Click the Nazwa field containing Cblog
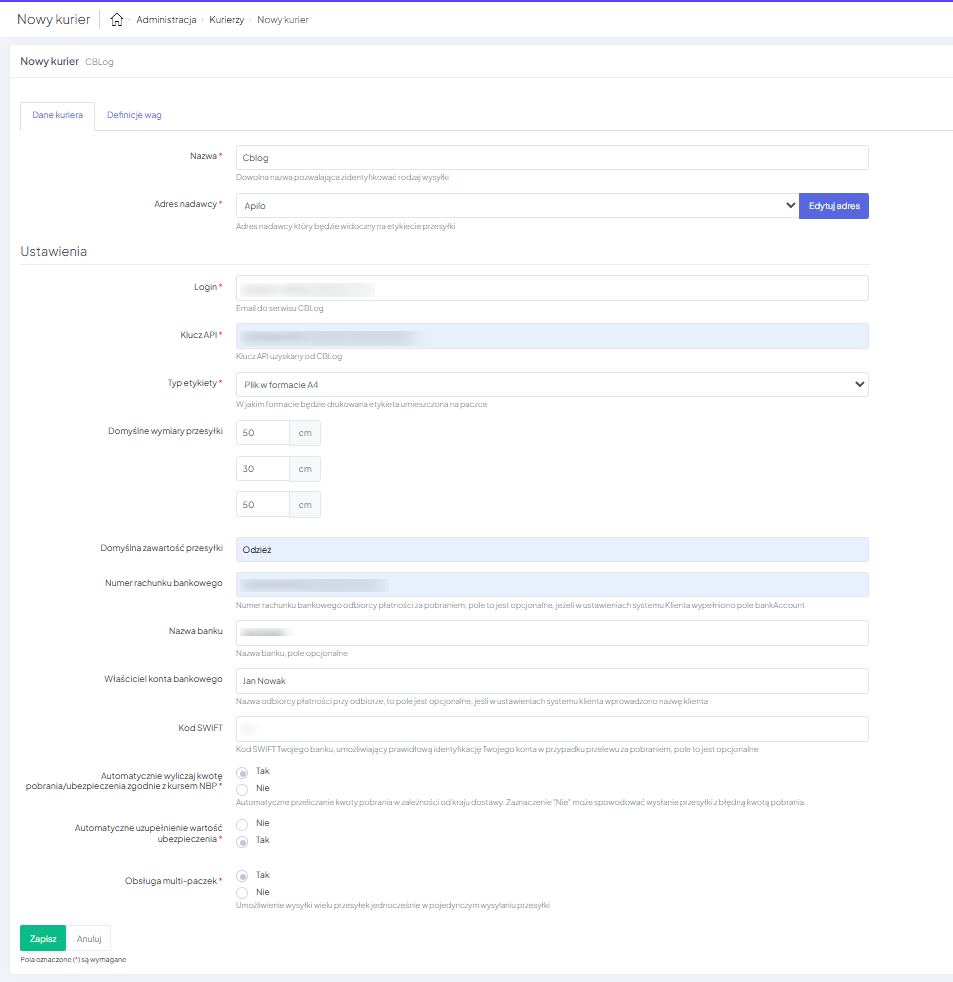Image resolution: width=953 pixels, height=982 pixels. (552, 158)
